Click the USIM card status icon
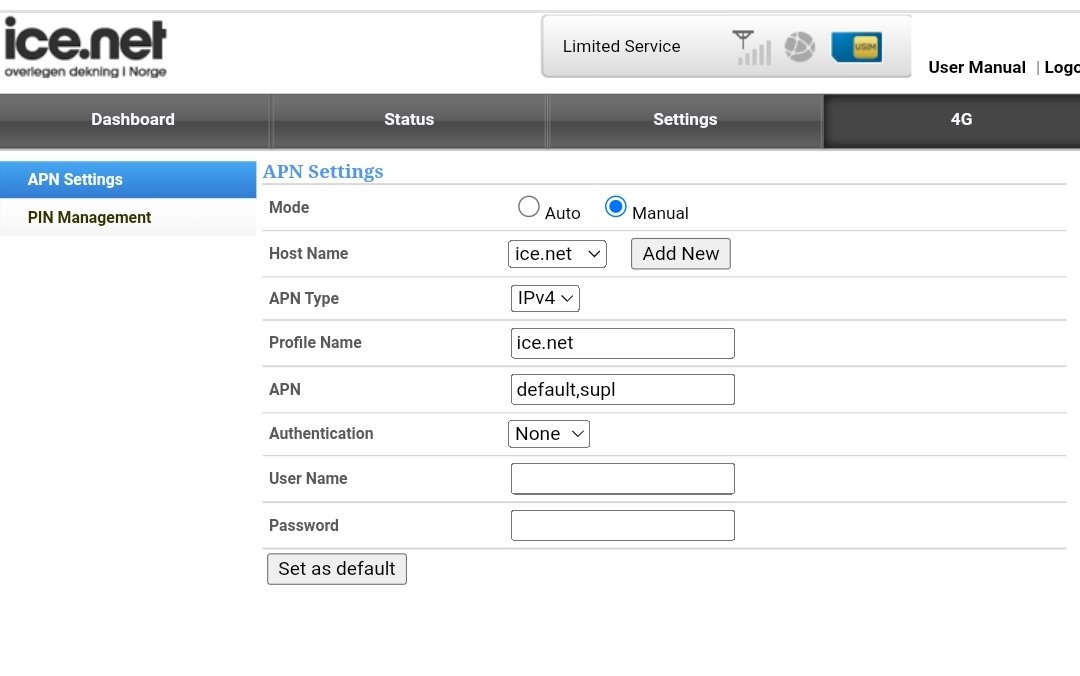 pos(857,48)
